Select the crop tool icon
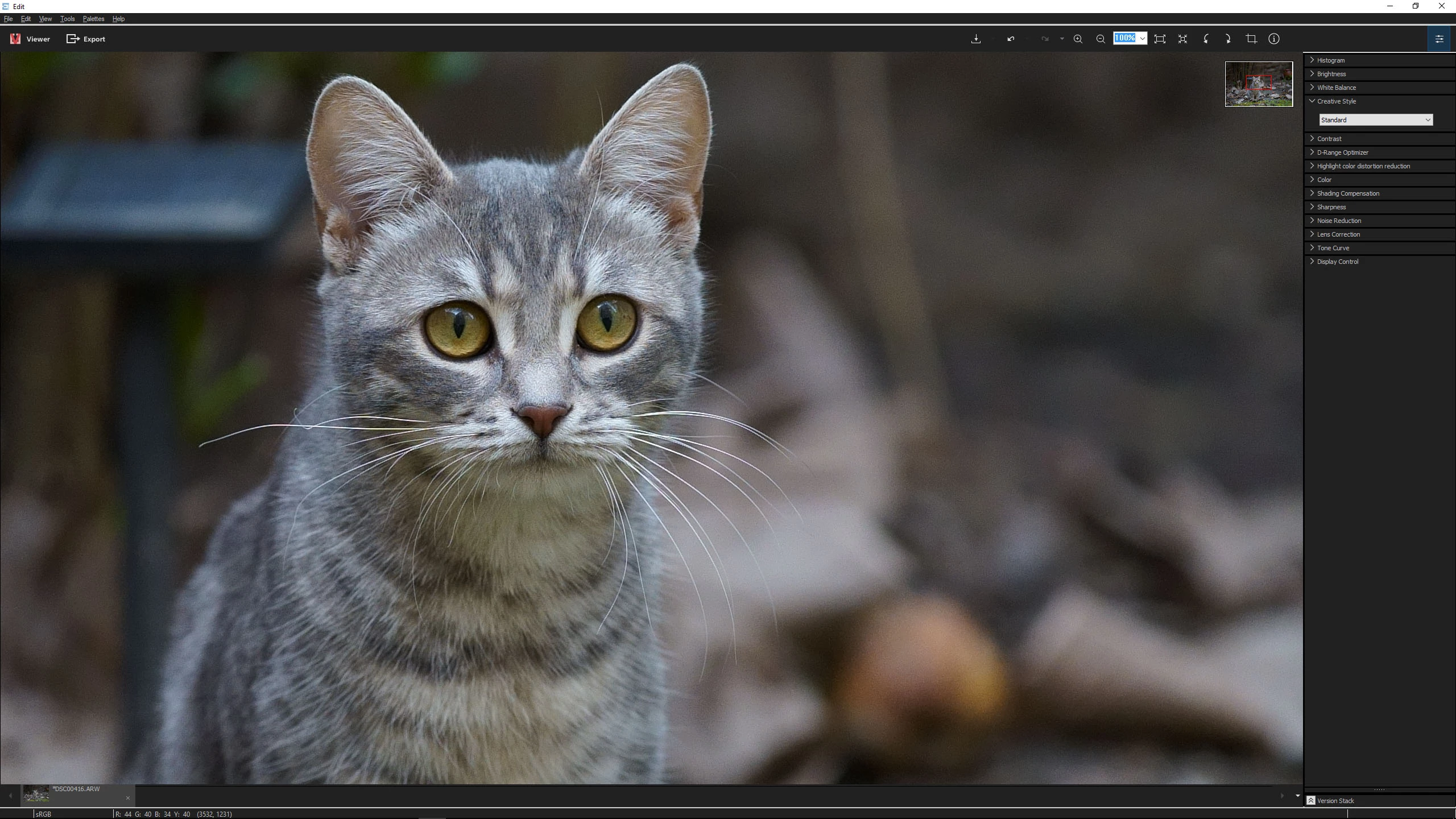1456x819 pixels. click(x=1251, y=39)
